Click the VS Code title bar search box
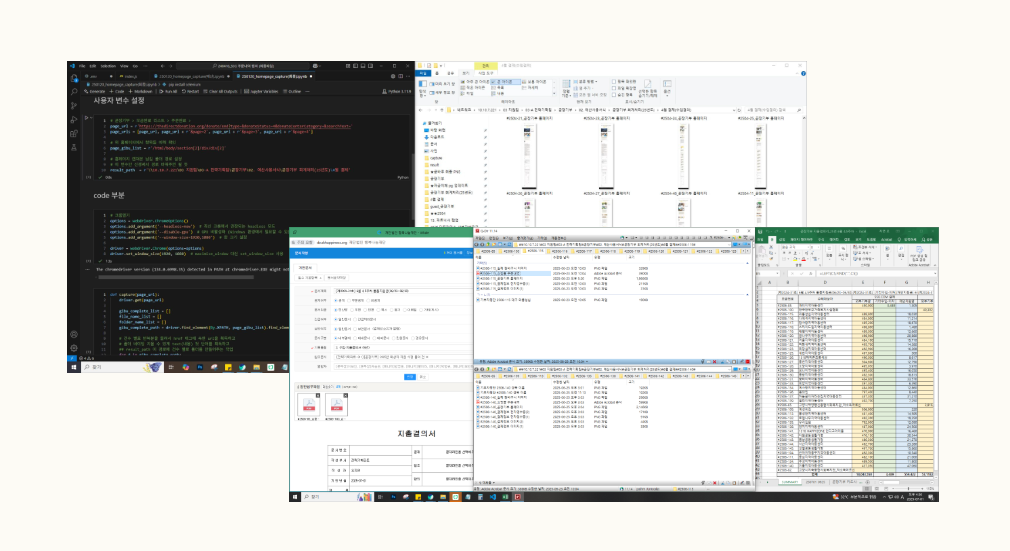Screen dimensions: 1010x551 coord(242,66)
